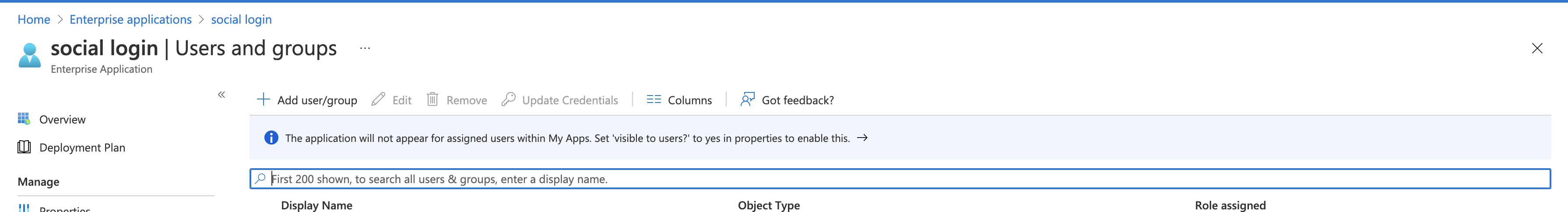Sort by Display Name column header
Viewport: 1568px width, 212px height.
pyautogui.click(x=316, y=205)
